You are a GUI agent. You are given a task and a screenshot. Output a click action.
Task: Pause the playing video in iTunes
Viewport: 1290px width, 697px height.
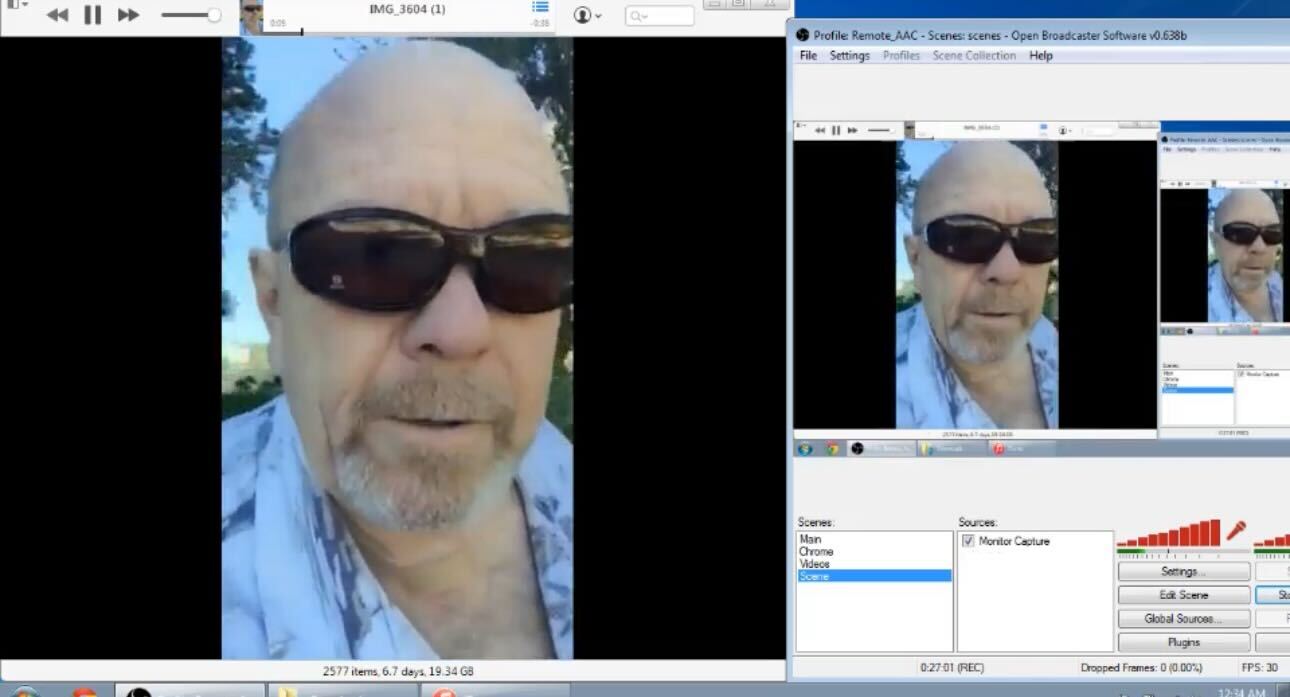pos(92,15)
